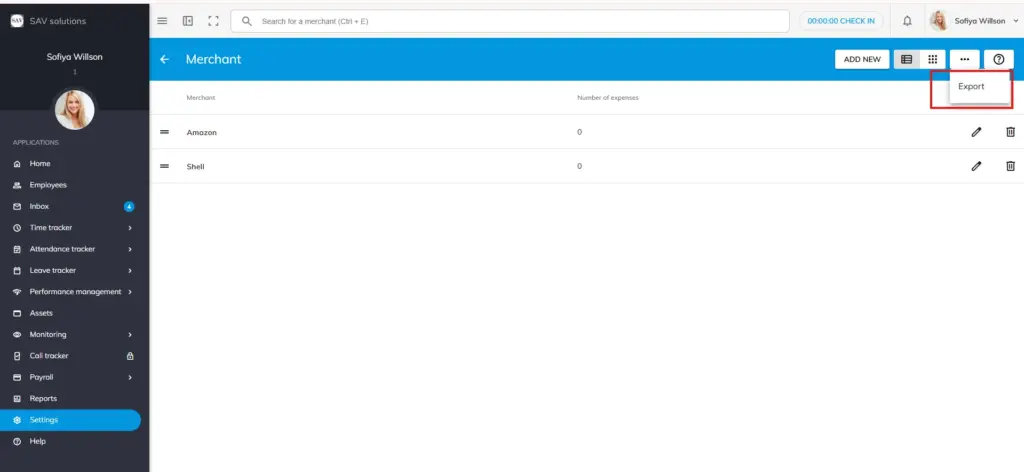Grab the Amazon row reorder handle
The height and width of the screenshot is (472, 1024).
point(165,132)
